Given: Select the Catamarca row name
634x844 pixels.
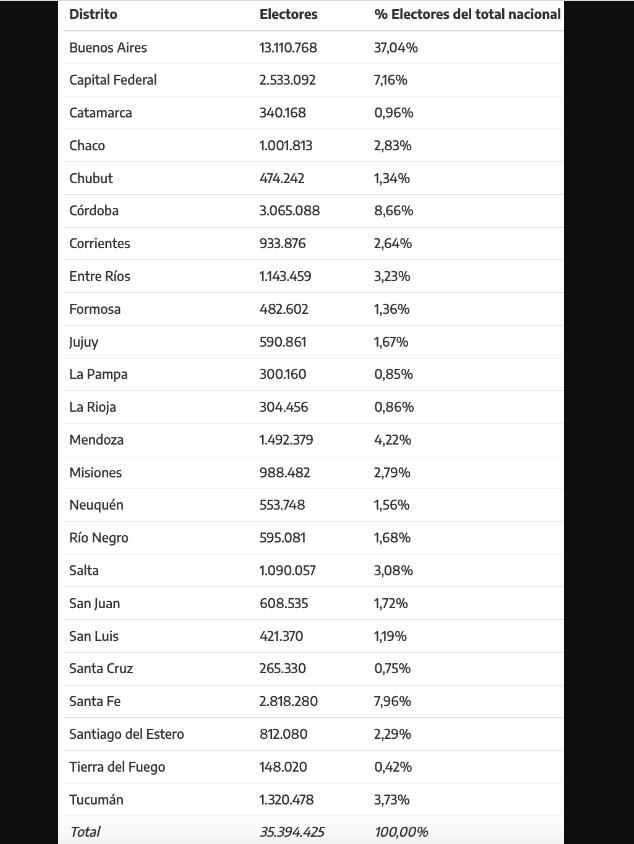Looking at the screenshot, I should click(x=100, y=113).
